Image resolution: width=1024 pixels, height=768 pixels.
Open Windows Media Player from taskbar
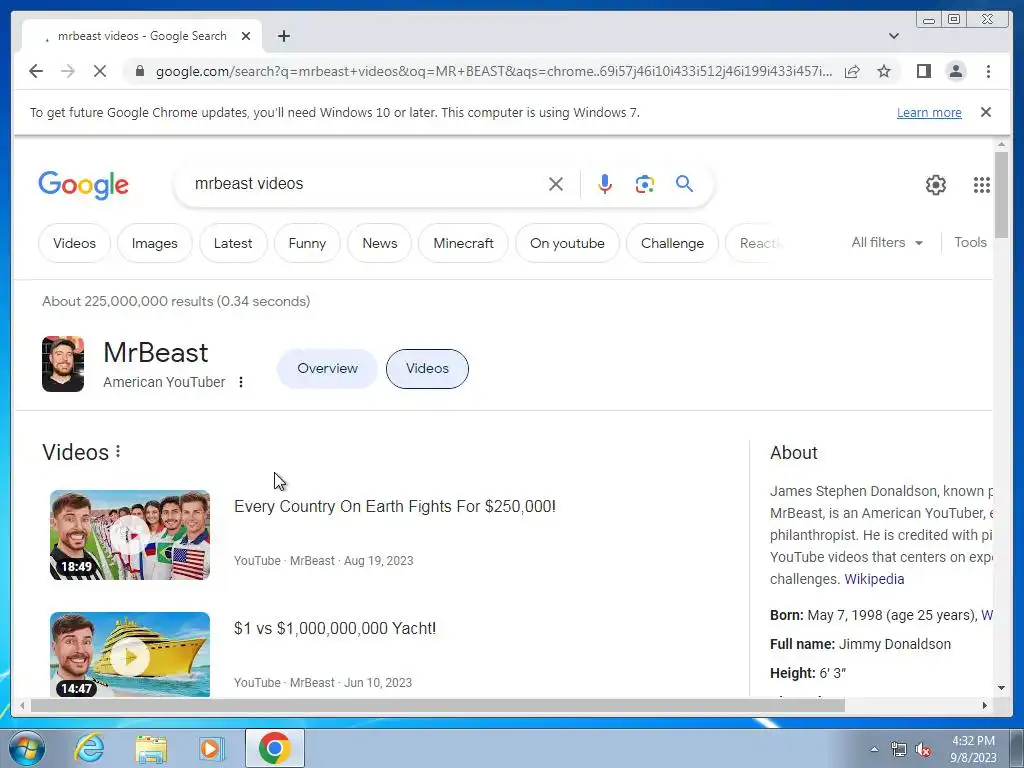[210, 748]
